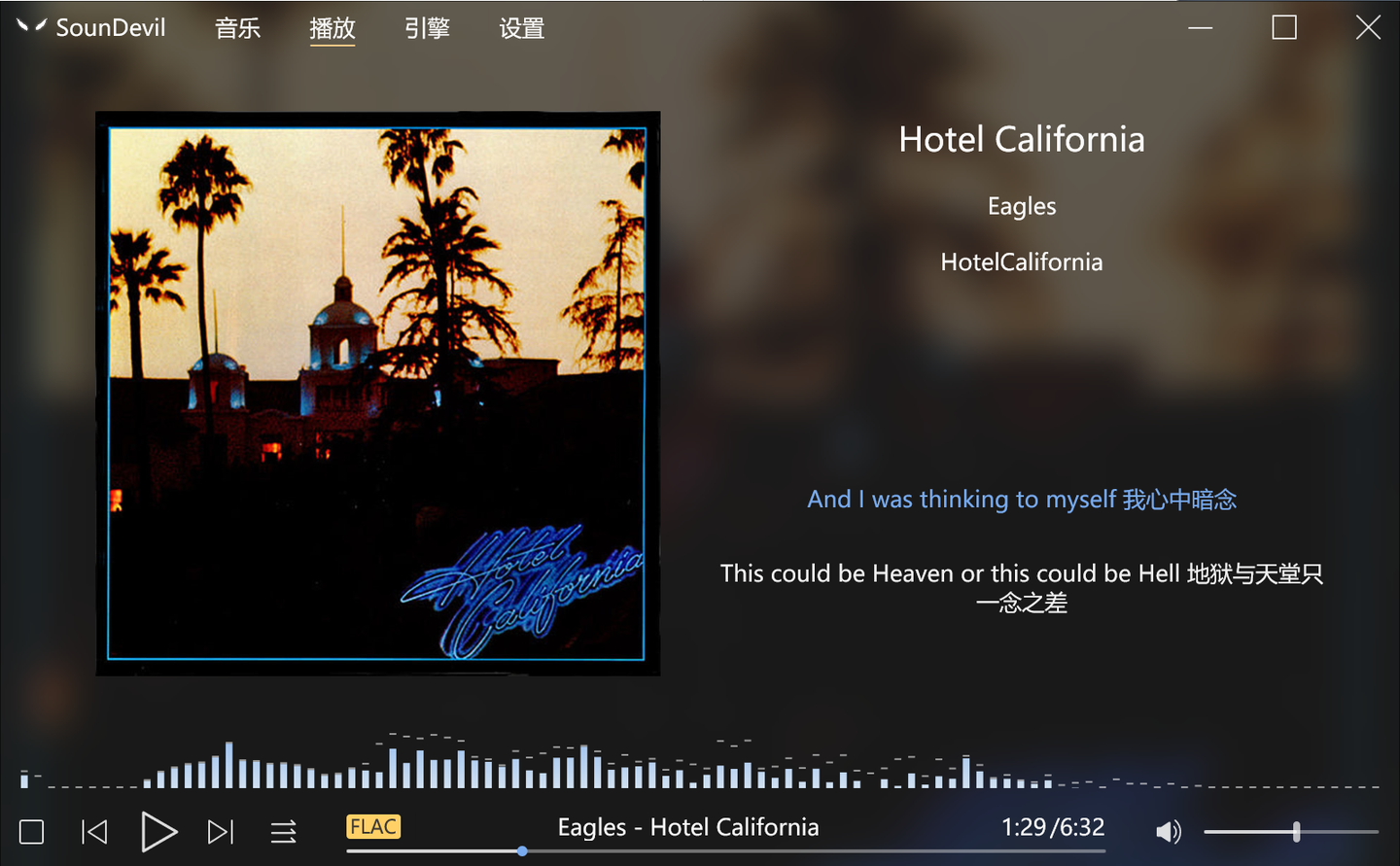
Task: Mute audio via the speaker icon
Action: tap(1169, 832)
